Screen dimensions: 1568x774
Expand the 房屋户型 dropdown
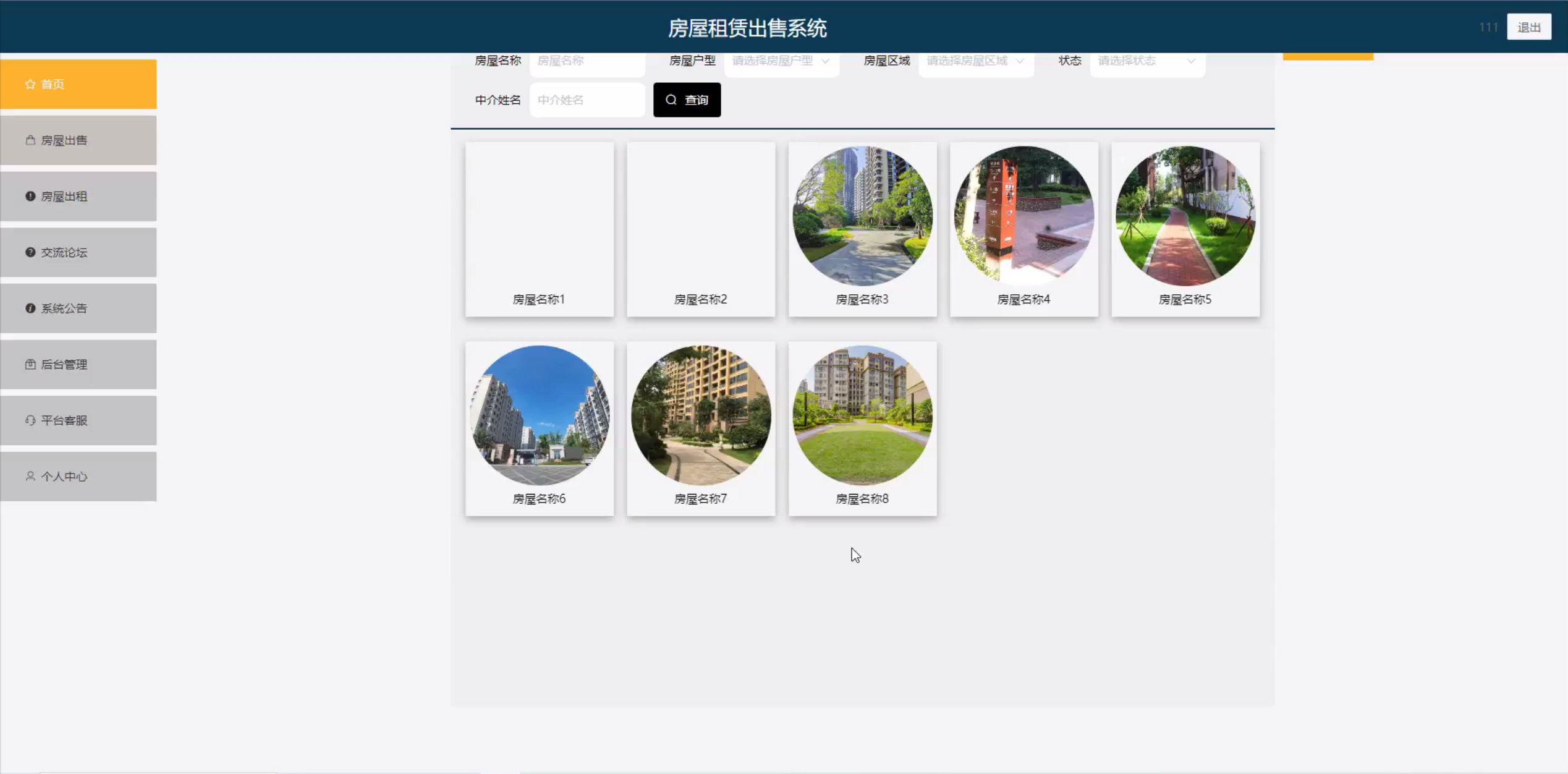click(781, 62)
